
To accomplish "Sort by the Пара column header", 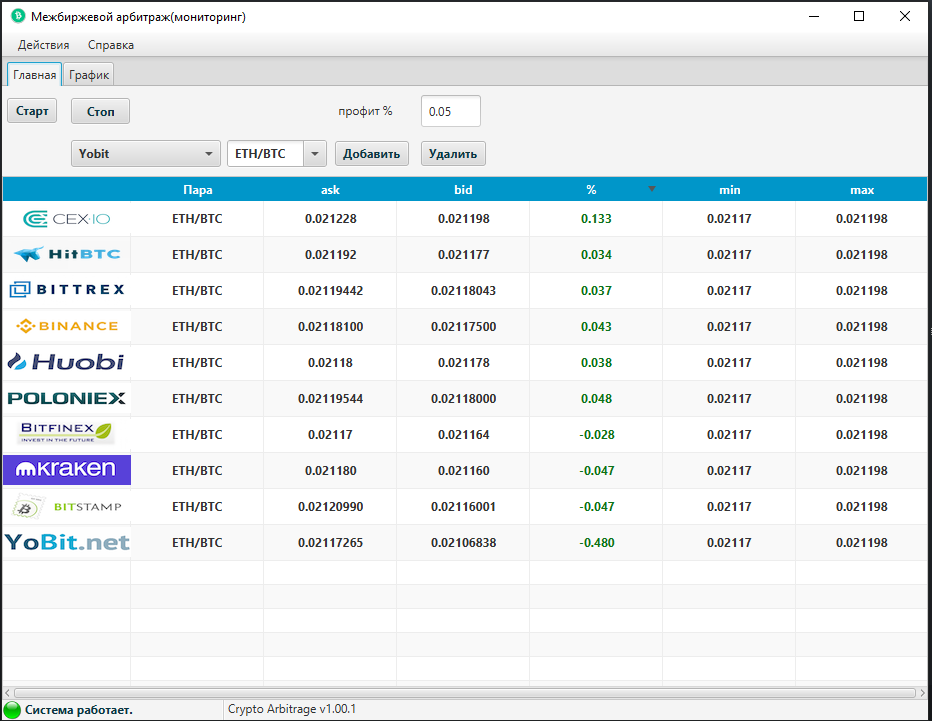I will [197, 190].
